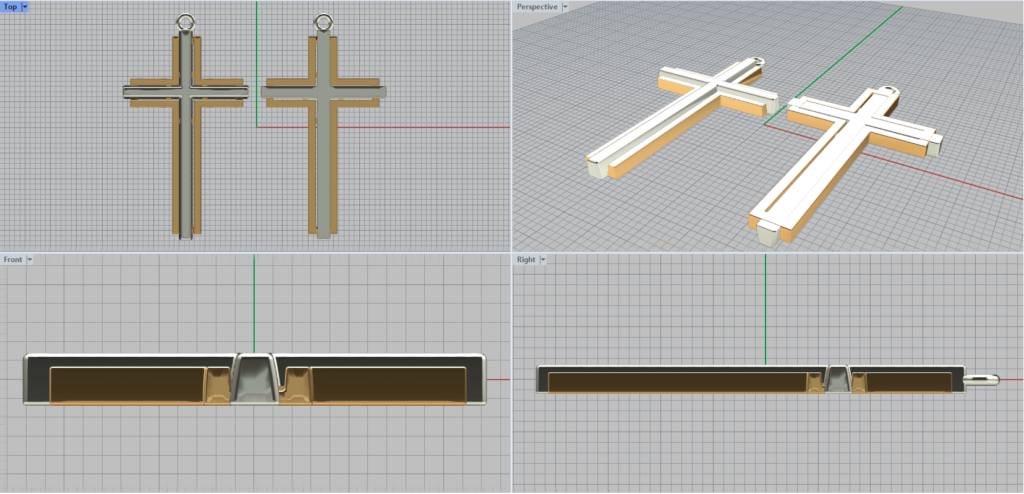Select the bail loop in Right viewport

[982, 379]
